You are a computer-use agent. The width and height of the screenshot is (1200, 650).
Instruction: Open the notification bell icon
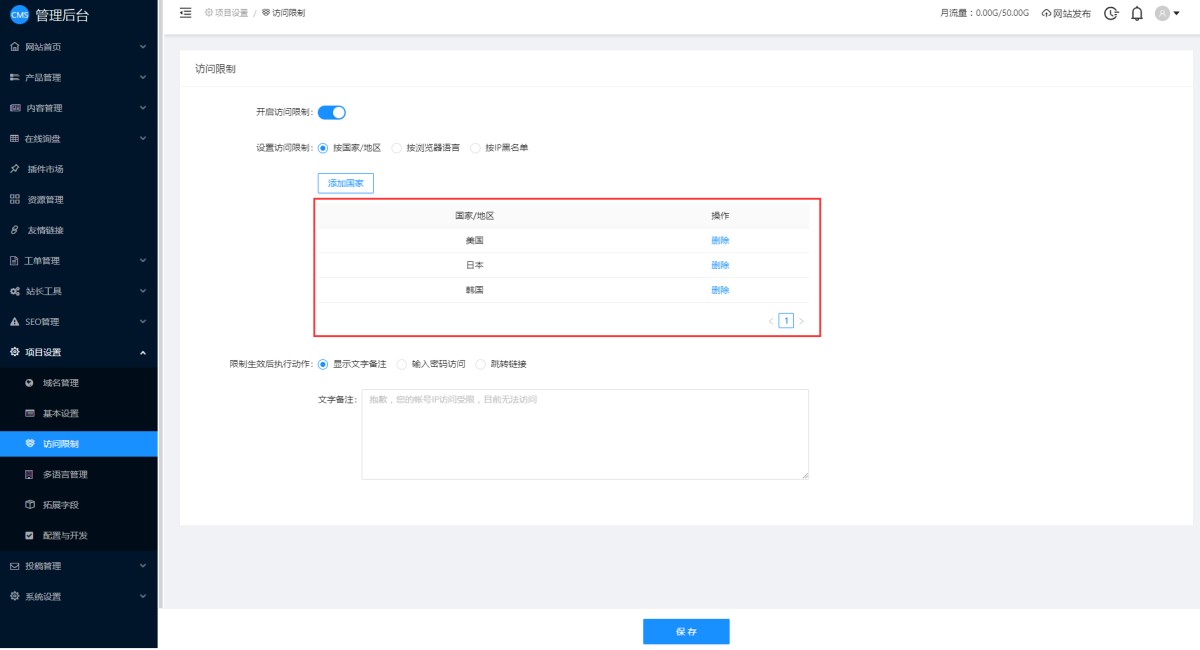1137,14
